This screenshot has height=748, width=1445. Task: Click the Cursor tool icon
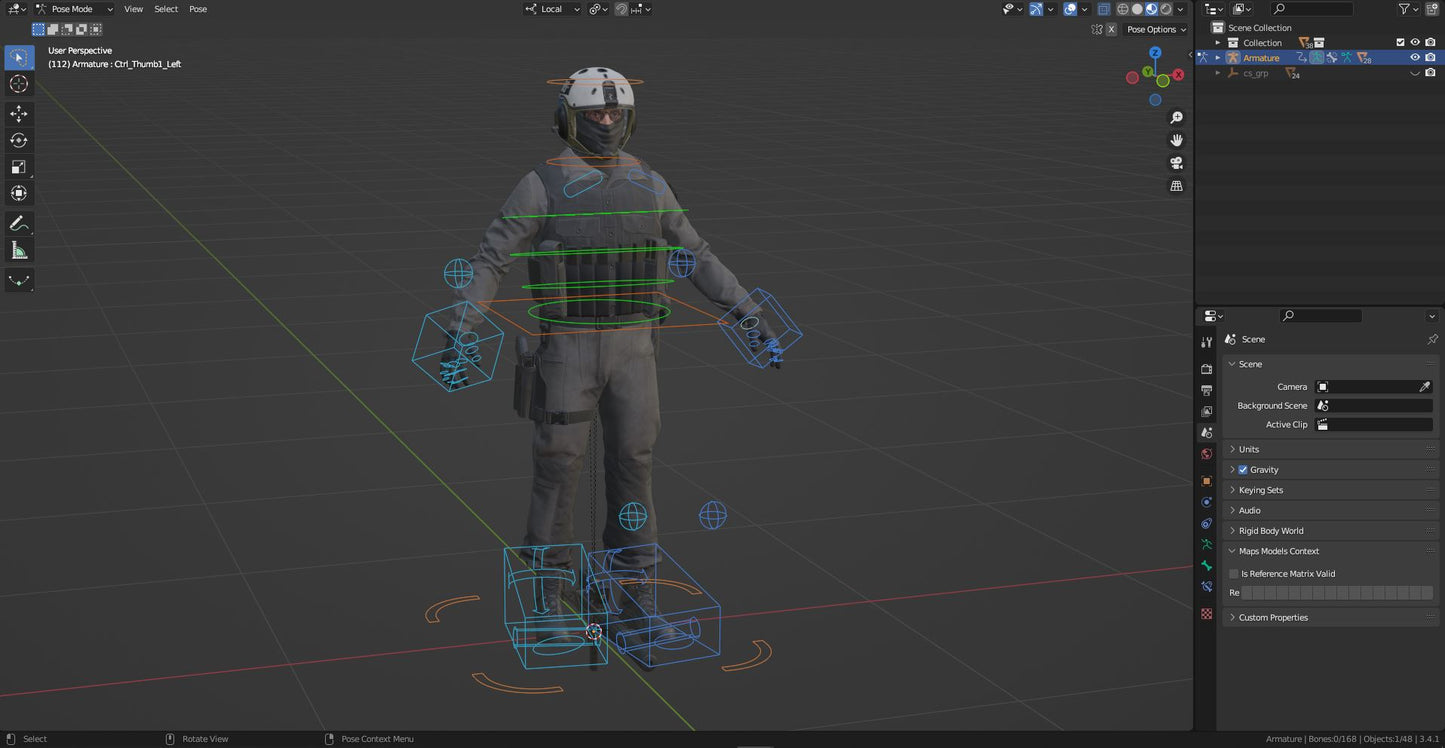point(19,84)
